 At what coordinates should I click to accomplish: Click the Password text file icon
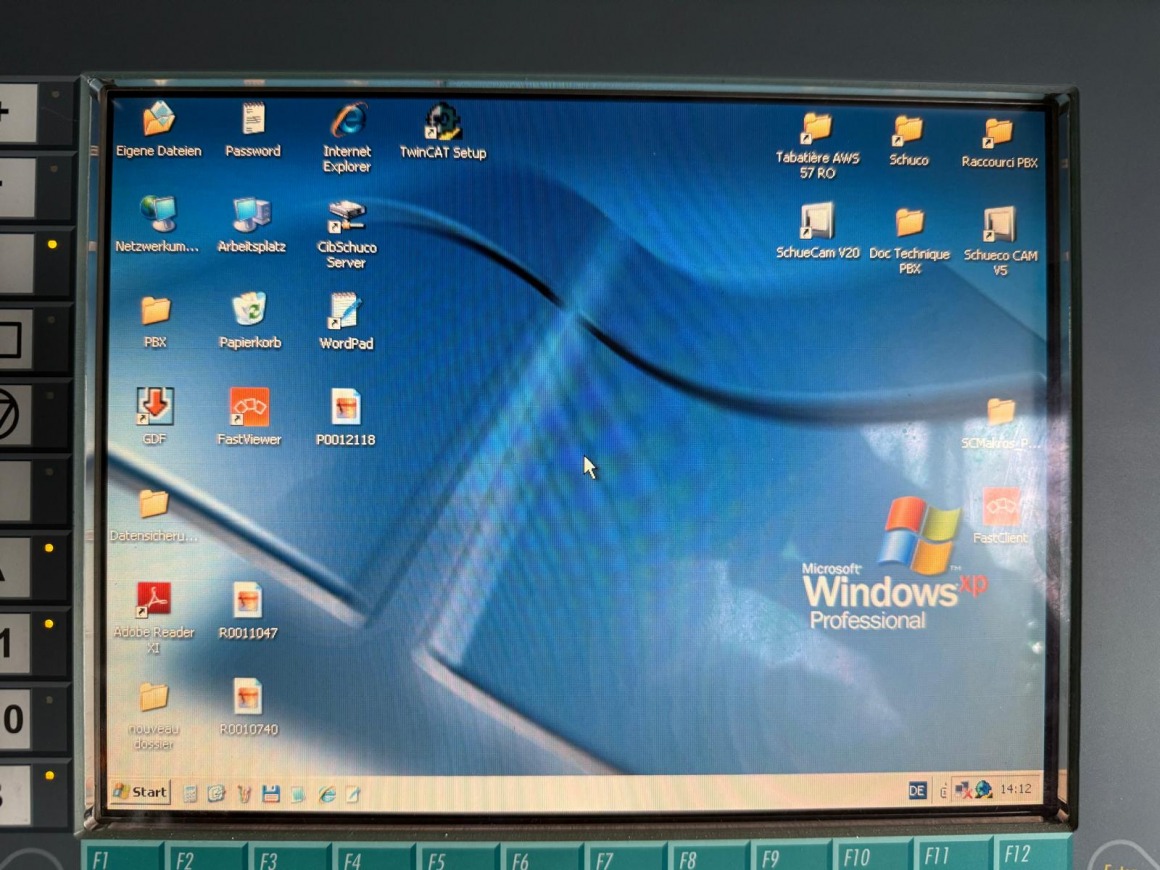pyautogui.click(x=253, y=120)
